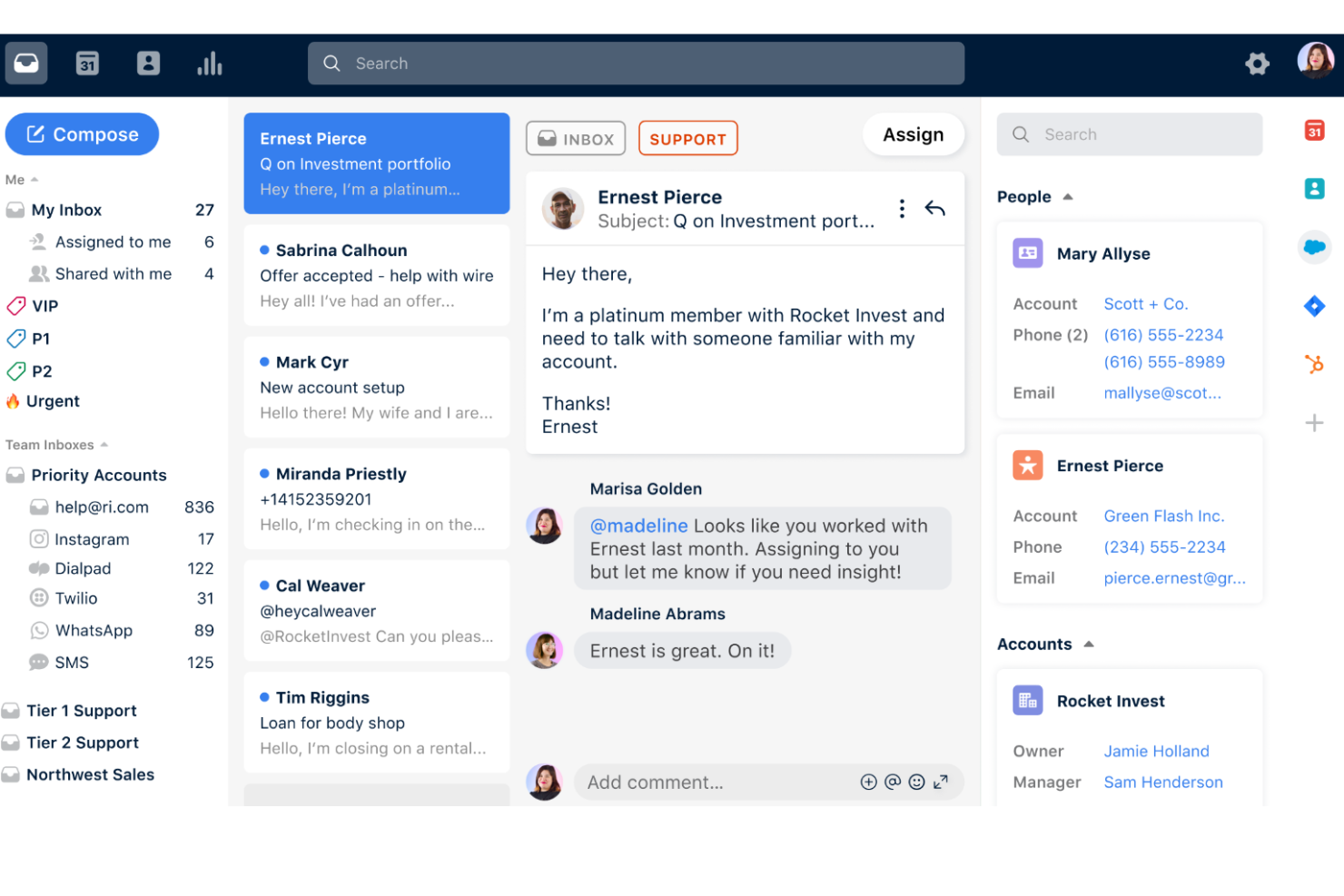Open the emoji picker in comment box
1344x896 pixels.
916,782
